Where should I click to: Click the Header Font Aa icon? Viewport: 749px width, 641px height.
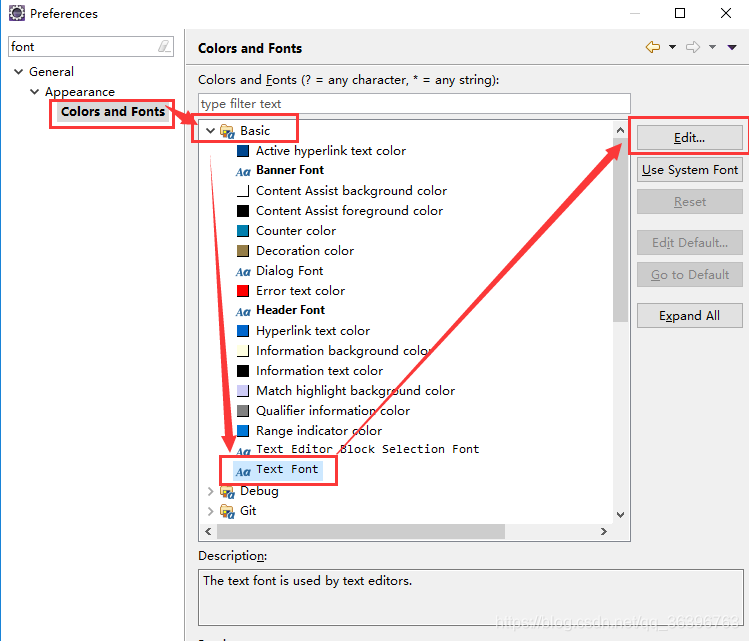click(x=243, y=312)
